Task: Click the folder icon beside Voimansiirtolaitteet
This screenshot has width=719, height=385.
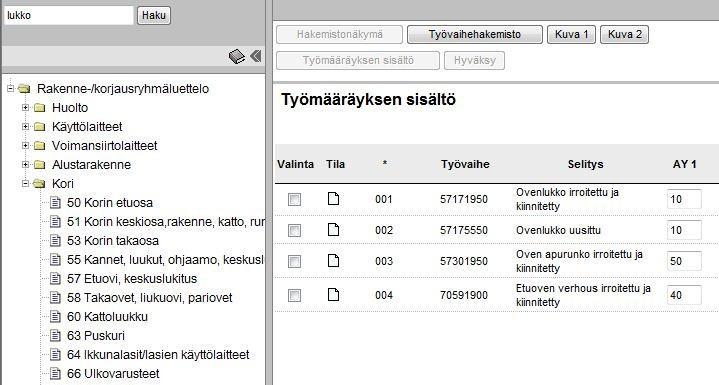Action: [x=40, y=146]
